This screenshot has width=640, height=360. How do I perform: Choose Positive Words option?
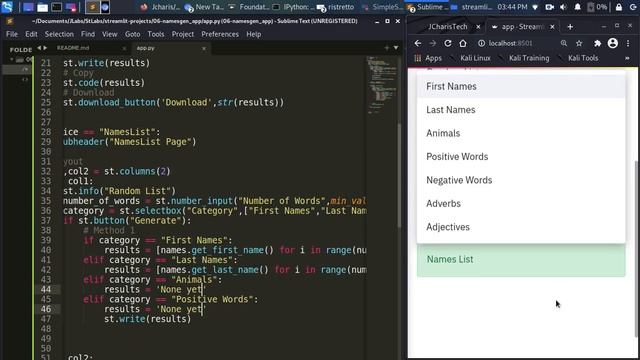coord(521,157)
